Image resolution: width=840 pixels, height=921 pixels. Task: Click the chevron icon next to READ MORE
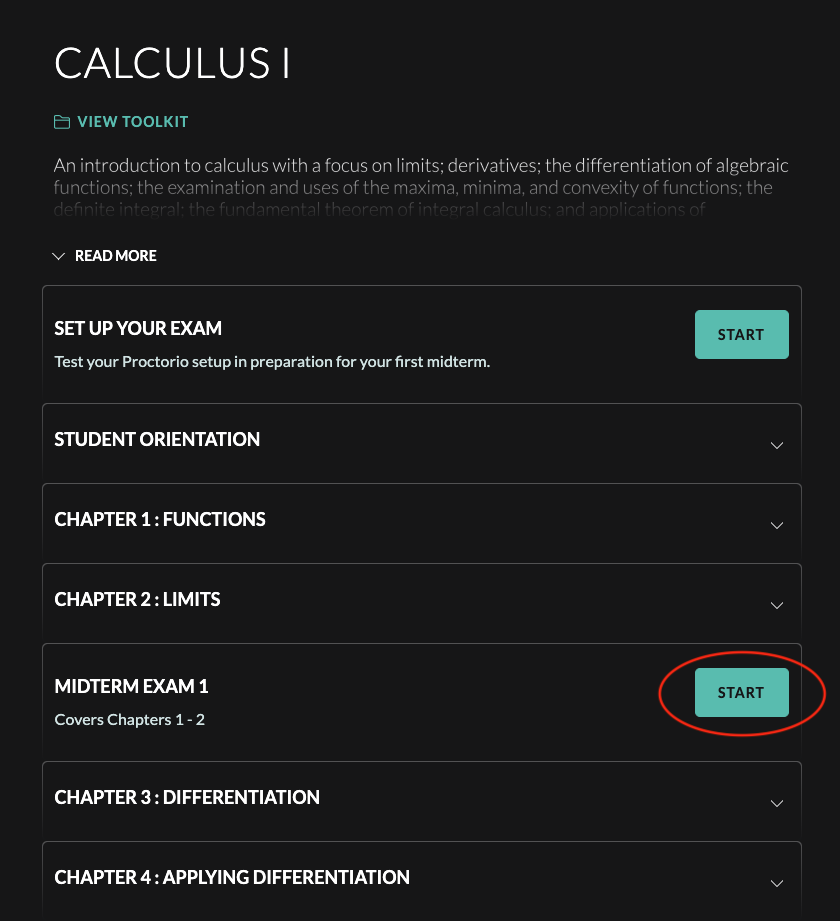[58, 256]
